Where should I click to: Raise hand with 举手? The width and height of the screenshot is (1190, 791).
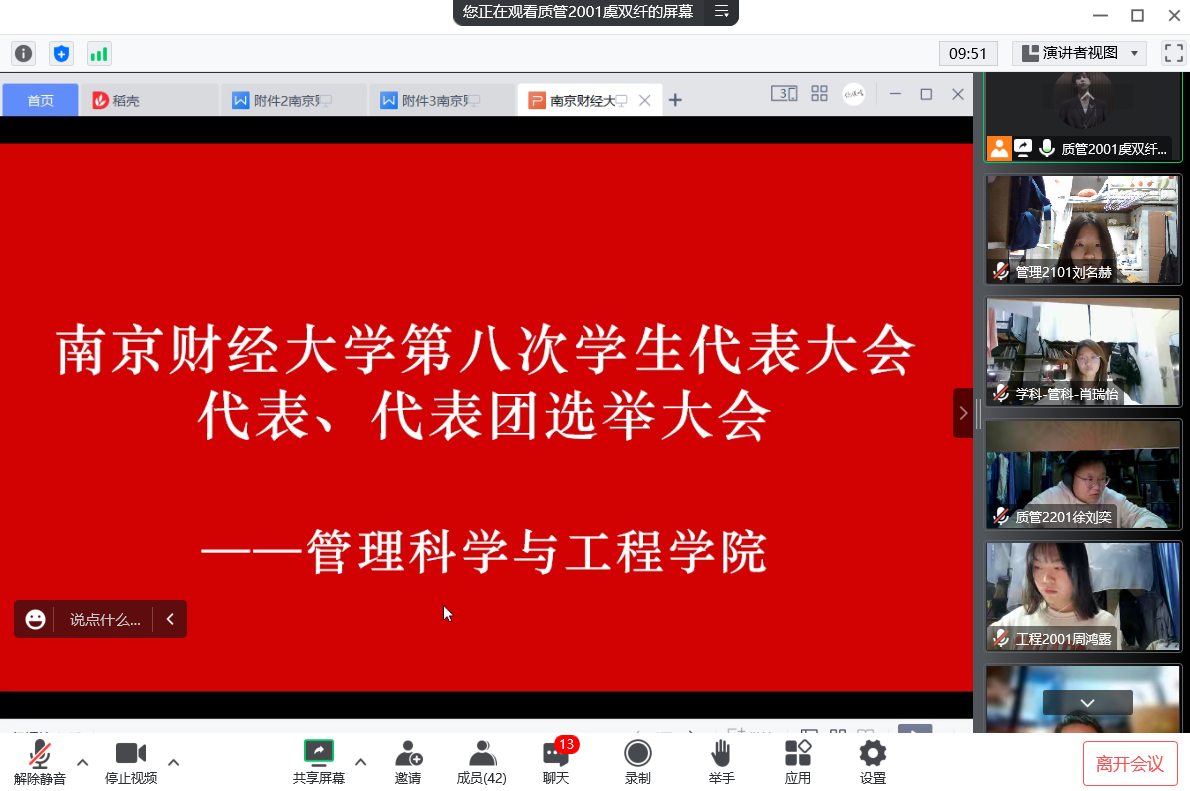pos(721,762)
